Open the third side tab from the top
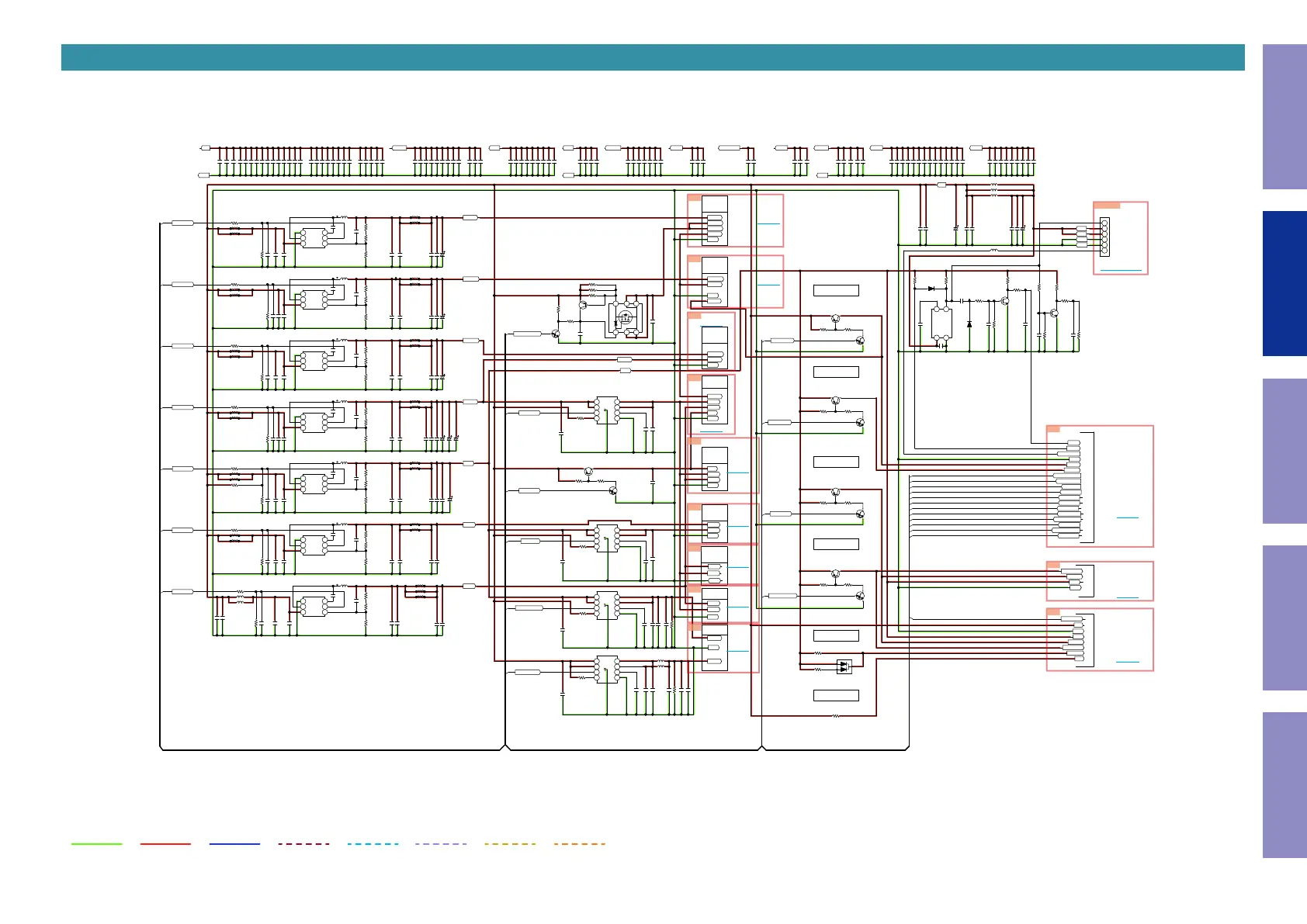Viewport: 1307px width, 924px height. [1284, 451]
